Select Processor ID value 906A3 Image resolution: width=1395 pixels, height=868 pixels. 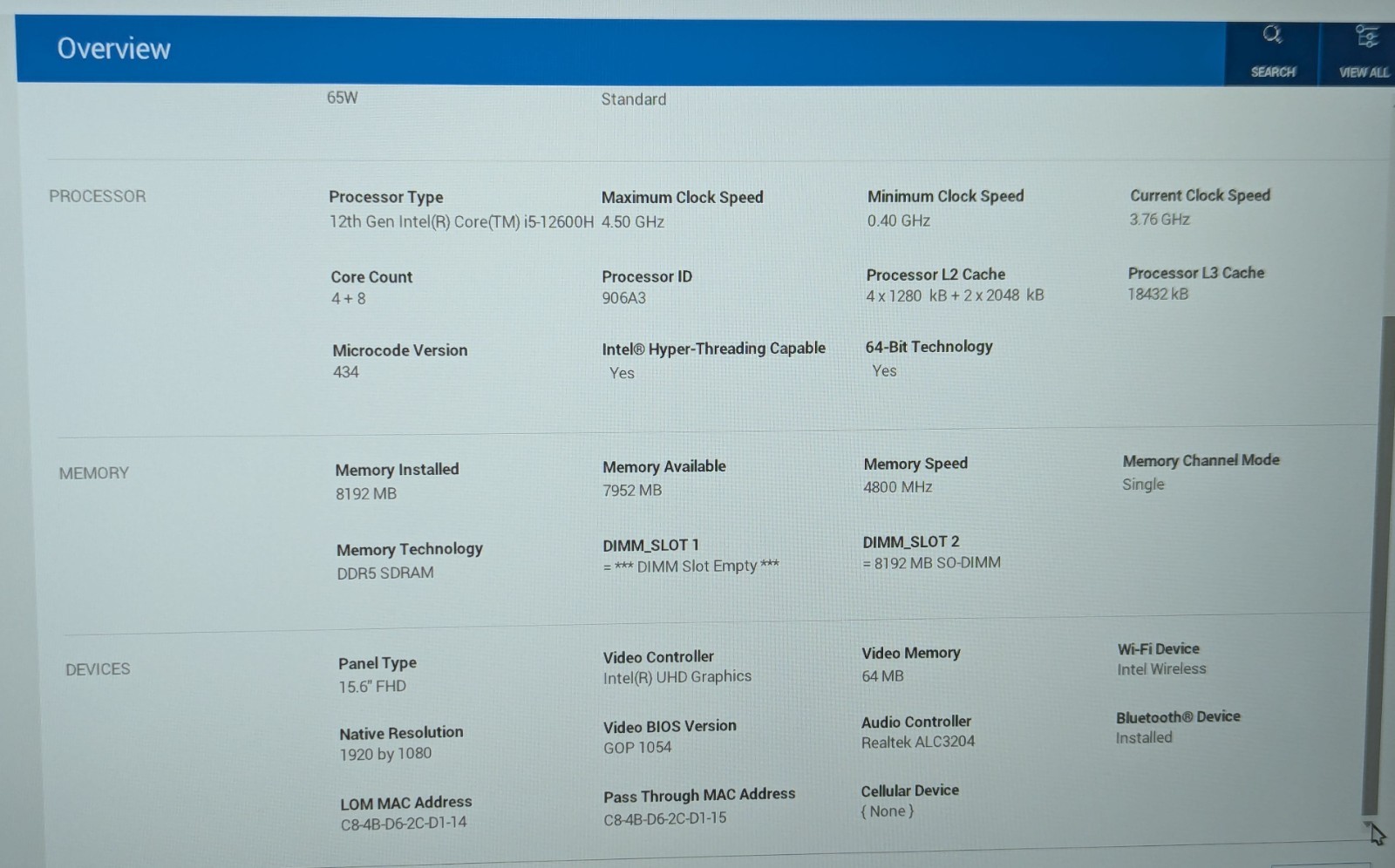(623, 297)
